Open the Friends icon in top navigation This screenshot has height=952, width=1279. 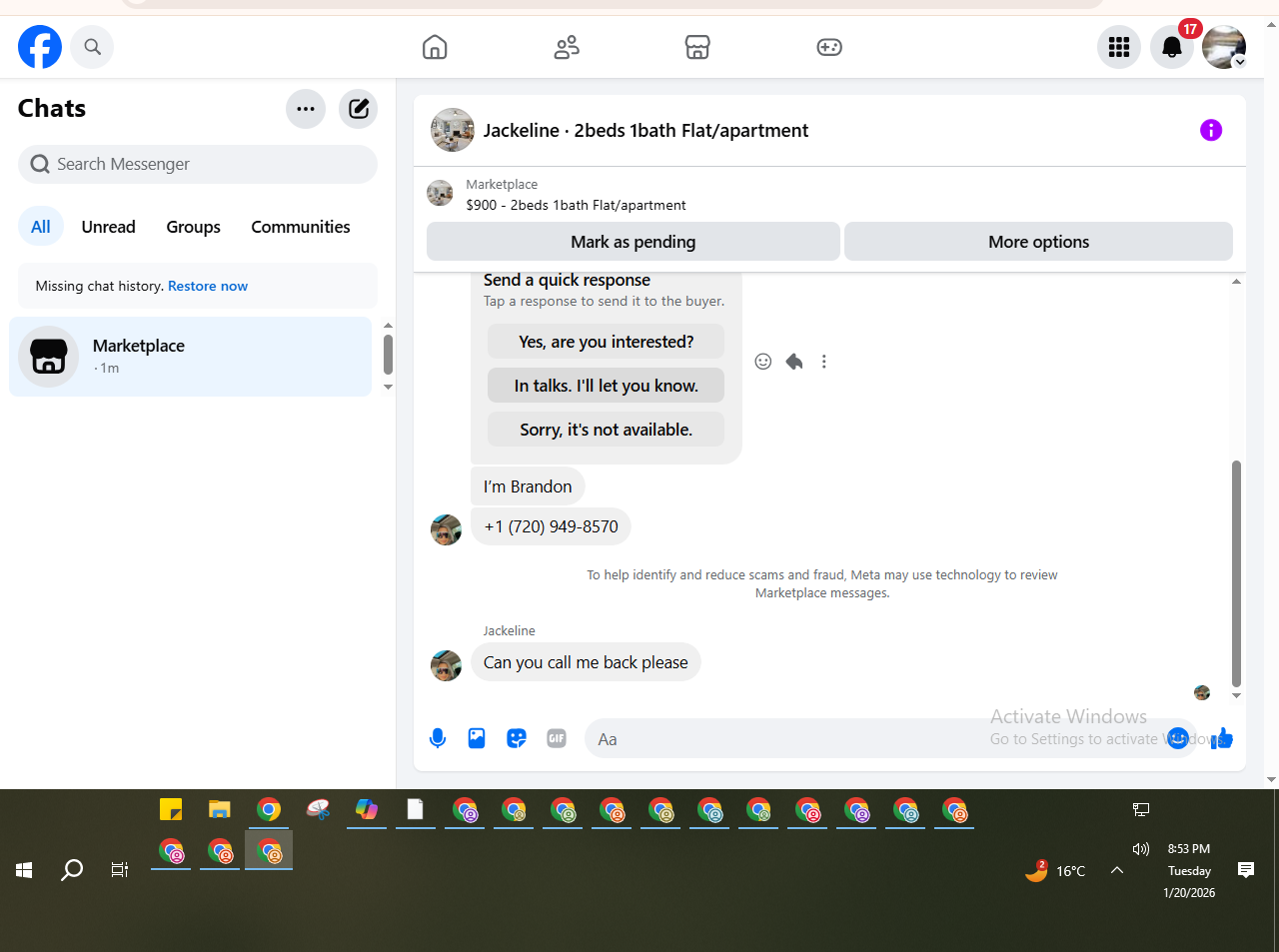point(567,47)
